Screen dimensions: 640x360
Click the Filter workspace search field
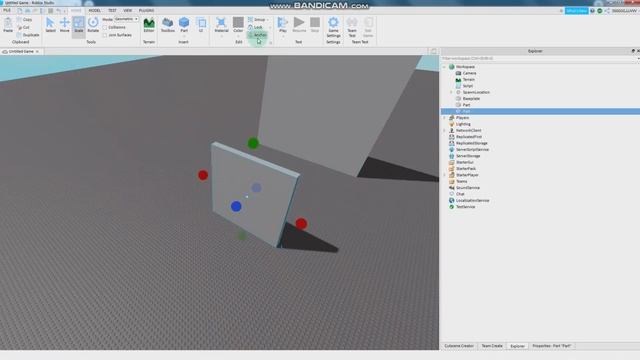(x=539, y=58)
